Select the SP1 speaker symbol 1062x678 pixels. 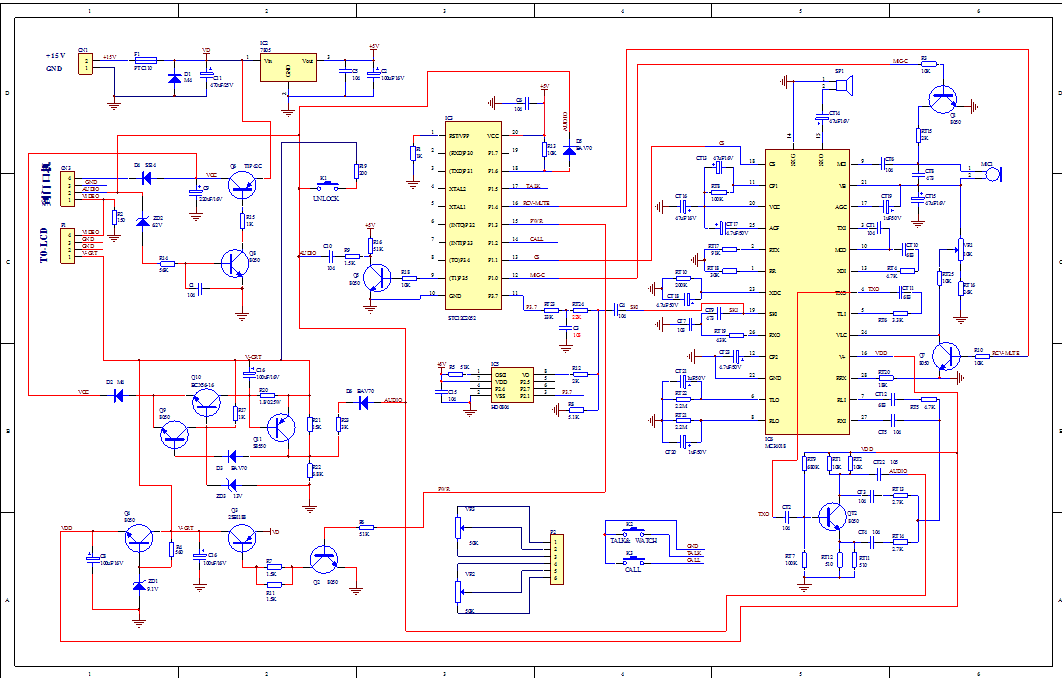coord(844,85)
